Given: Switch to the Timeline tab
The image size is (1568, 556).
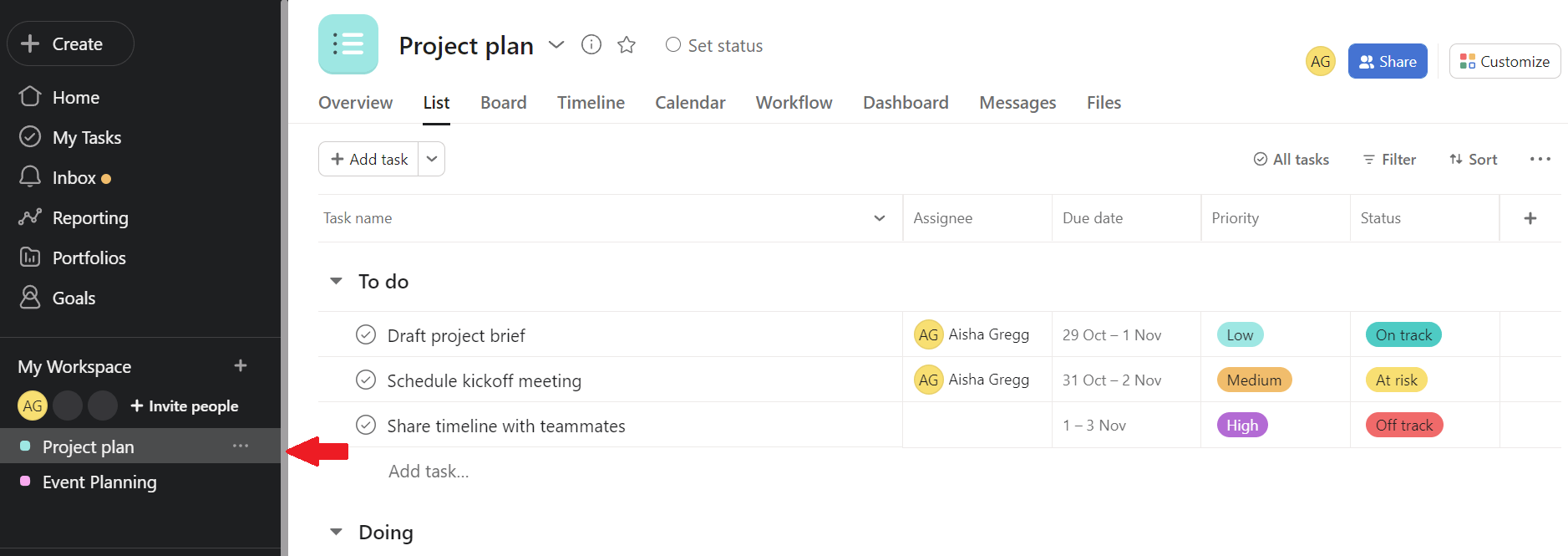Looking at the screenshot, I should pos(591,103).
